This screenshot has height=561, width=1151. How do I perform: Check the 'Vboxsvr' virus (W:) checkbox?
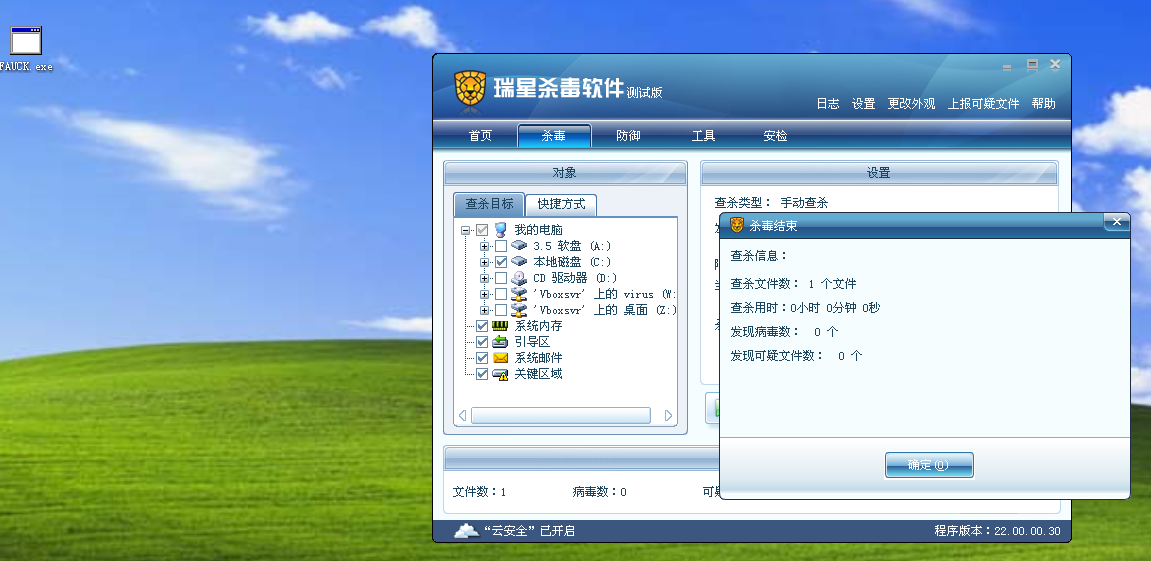pos(501,294)
